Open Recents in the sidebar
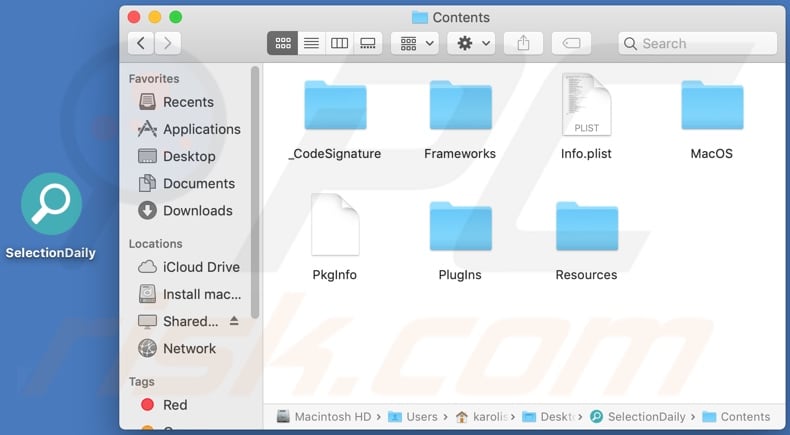Viewport: 790px width, 435px height. 188,102
